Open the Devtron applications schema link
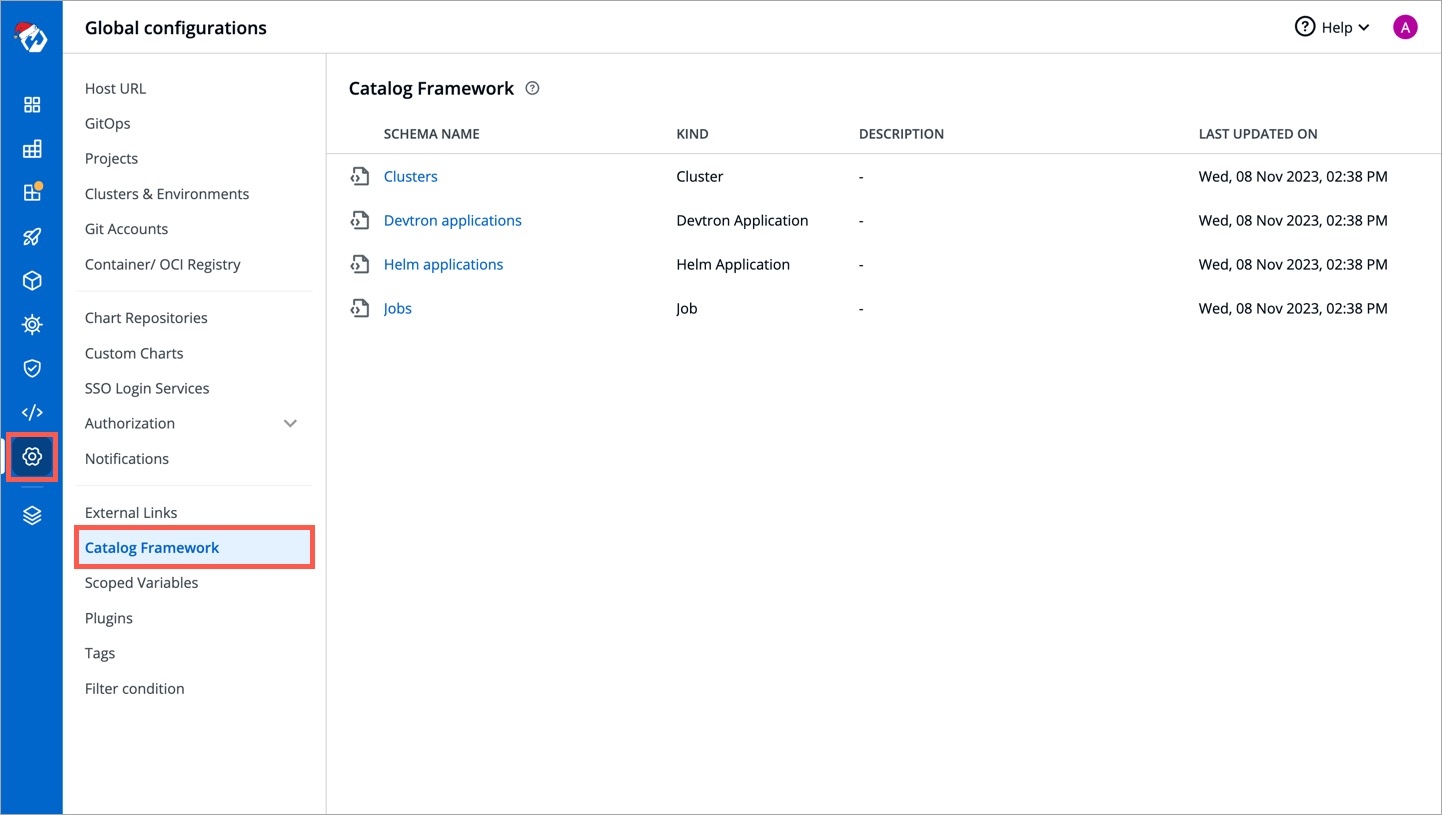The image size is (1442, 815). click(452, 220)
